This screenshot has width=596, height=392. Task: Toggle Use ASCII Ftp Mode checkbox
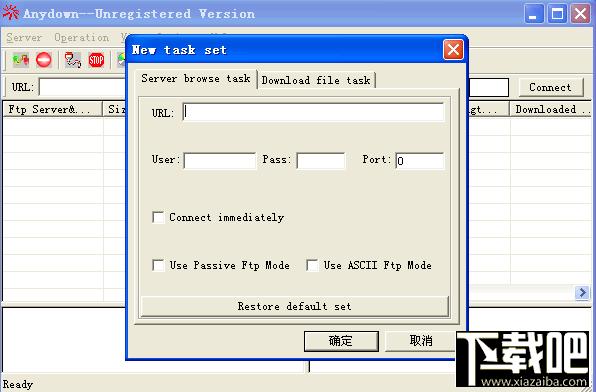(312, 265)
